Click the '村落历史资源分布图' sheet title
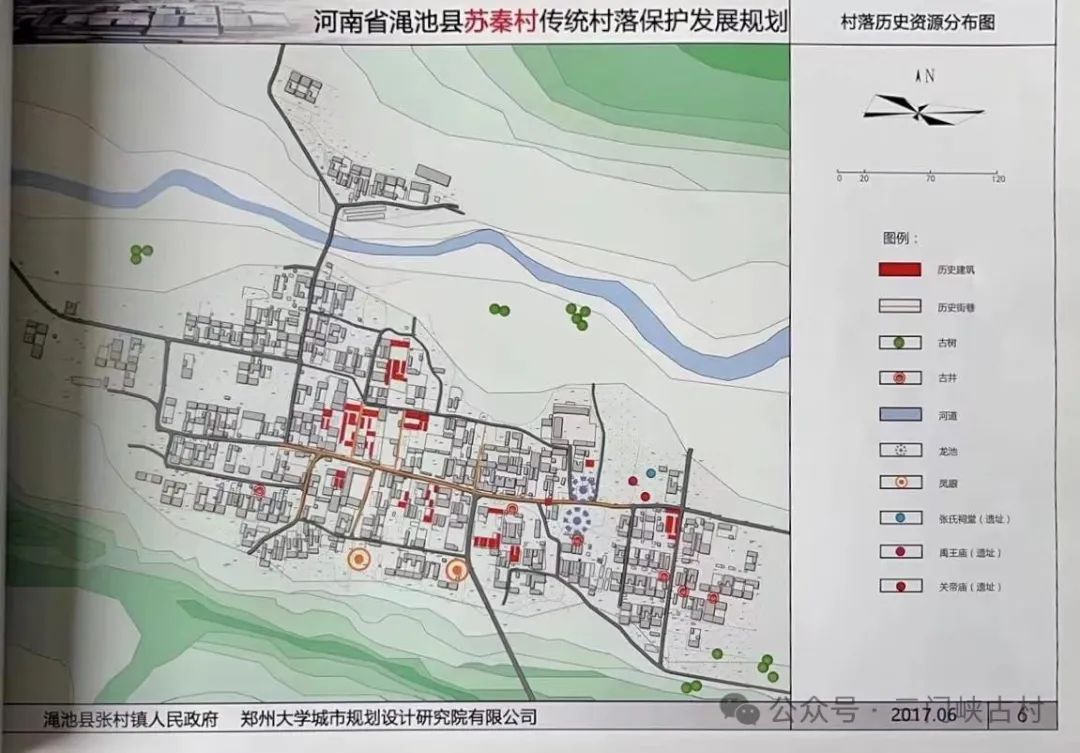Image resolution: width=1080 pixels, height=753 pixels. (917, 22)
